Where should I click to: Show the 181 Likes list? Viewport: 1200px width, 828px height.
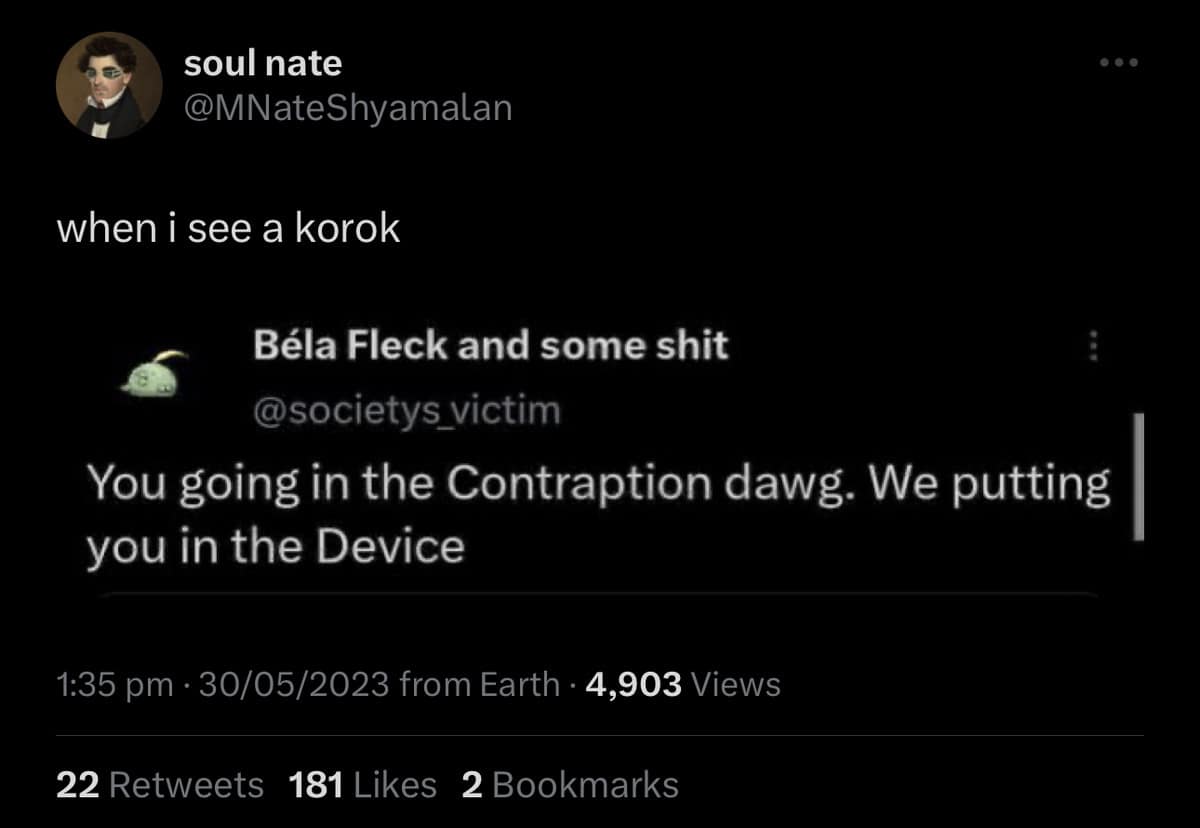362,784
